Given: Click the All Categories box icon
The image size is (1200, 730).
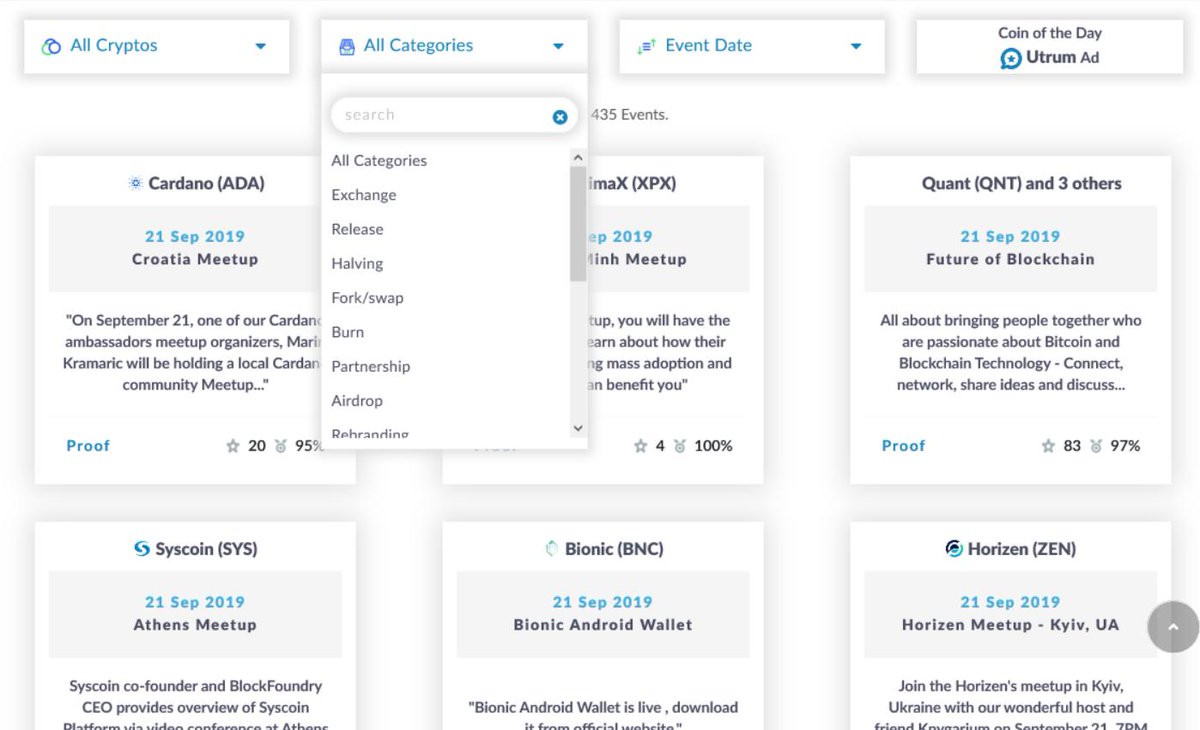Looking at the screenshot, I should tap(347, 46).
